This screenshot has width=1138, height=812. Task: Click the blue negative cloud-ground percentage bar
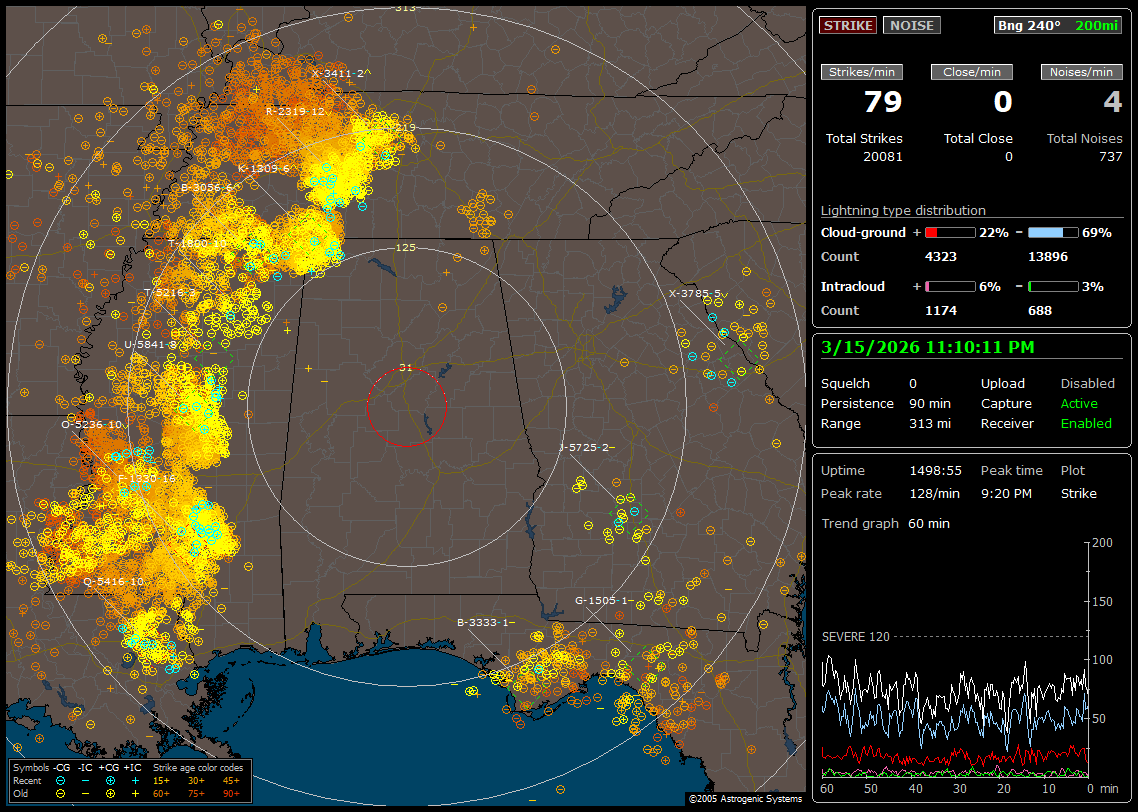1053,232
